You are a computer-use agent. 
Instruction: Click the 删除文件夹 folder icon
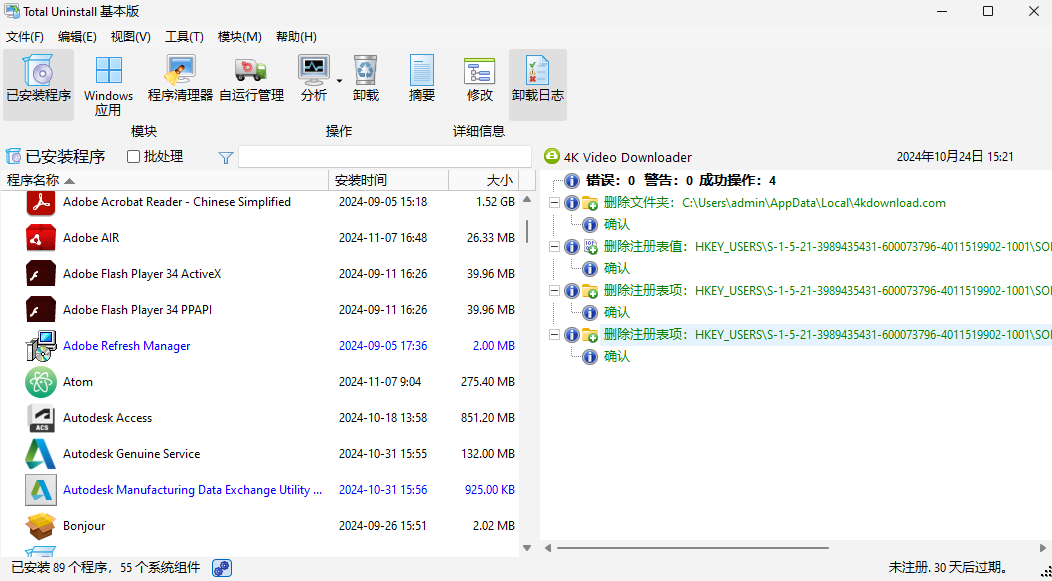(590, 203)
